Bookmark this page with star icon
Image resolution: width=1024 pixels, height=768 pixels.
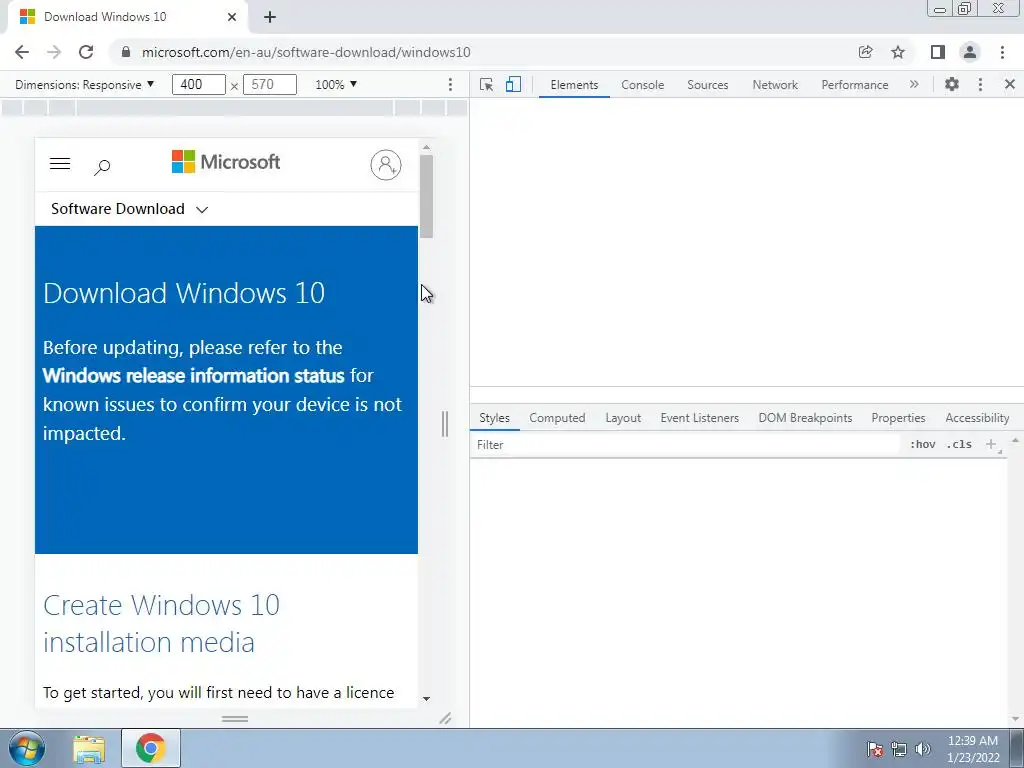(x=898, y=52)
